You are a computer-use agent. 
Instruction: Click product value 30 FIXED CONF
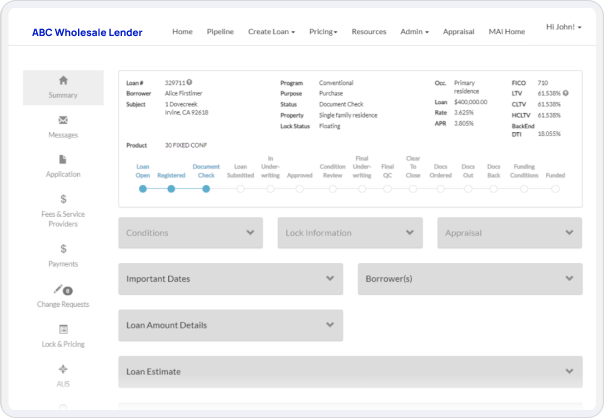tap(186, 145)
